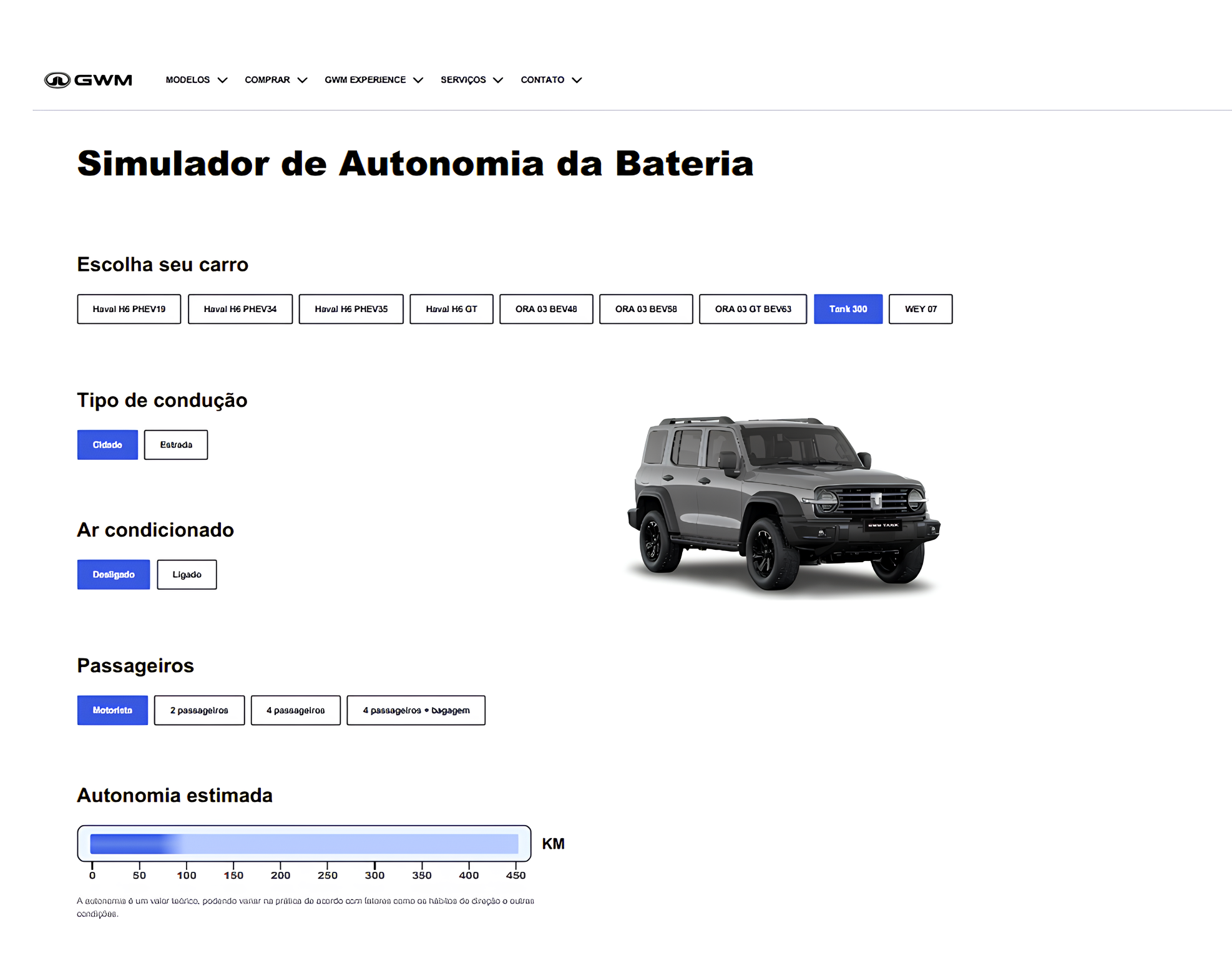Switch driving type to Estrada
1232x976 pixels.
175,445
